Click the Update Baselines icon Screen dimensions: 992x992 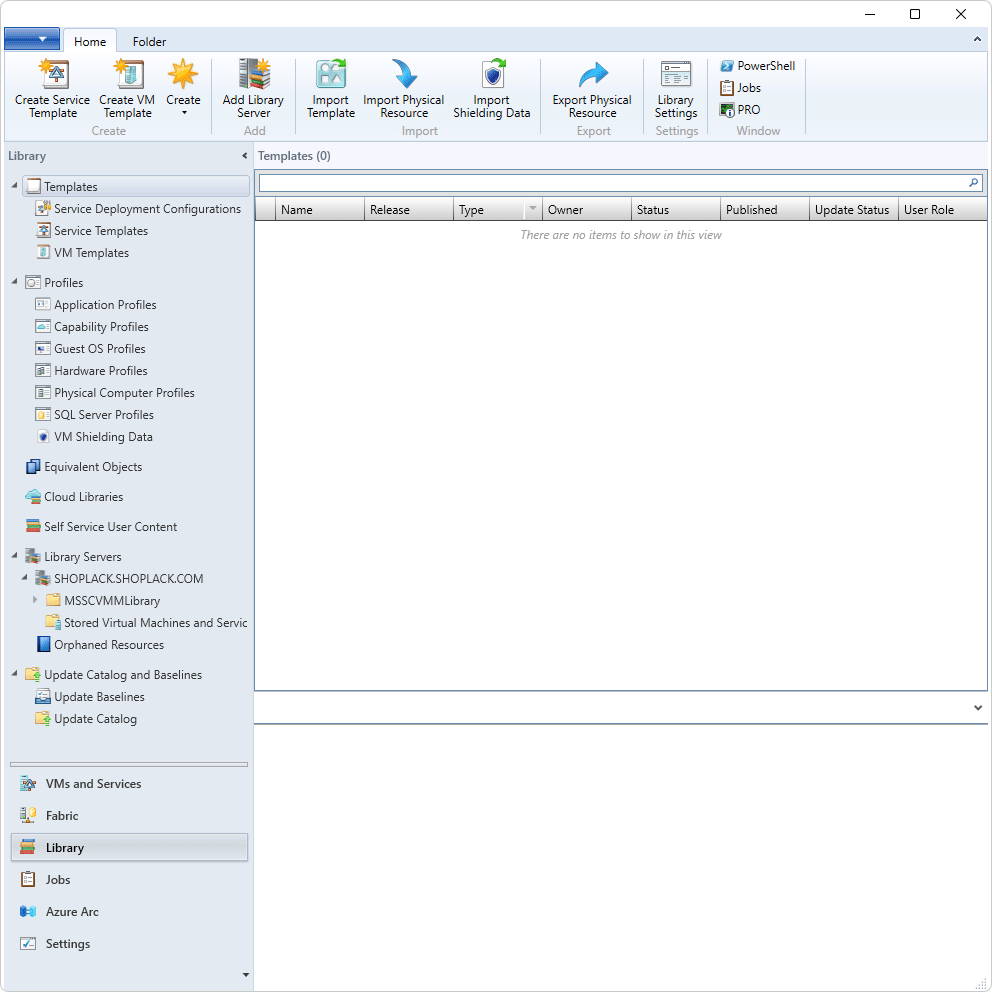[42, 697]
